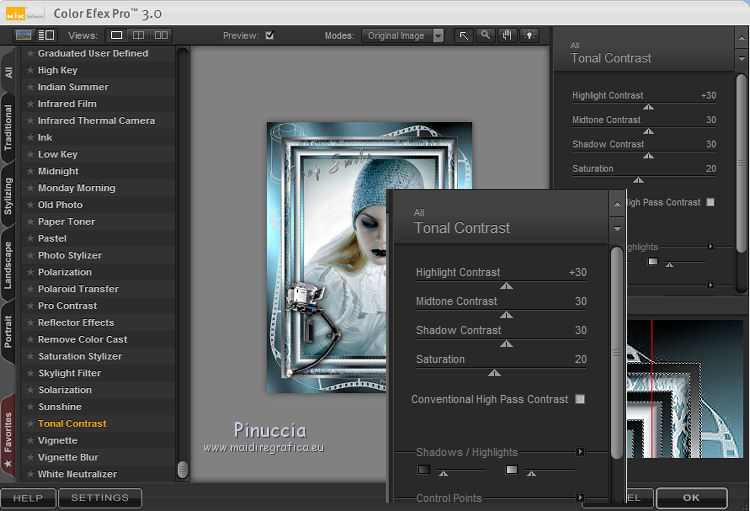This screenshot has width=750, height=511.
Task: Open the Modes dropdown
Action: tap(405, 35)
